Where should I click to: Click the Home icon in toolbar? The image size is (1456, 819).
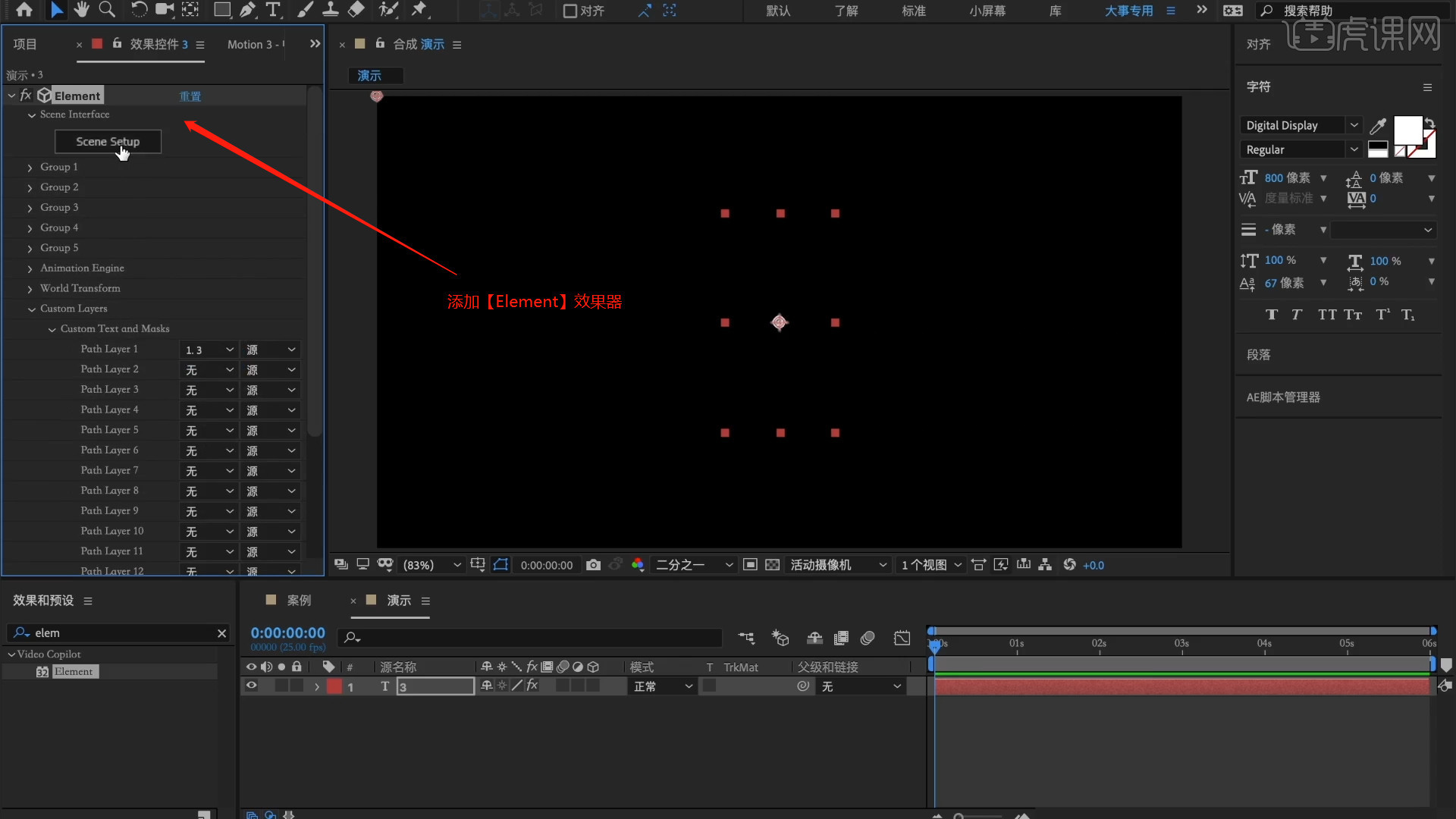tap(24, 10)
